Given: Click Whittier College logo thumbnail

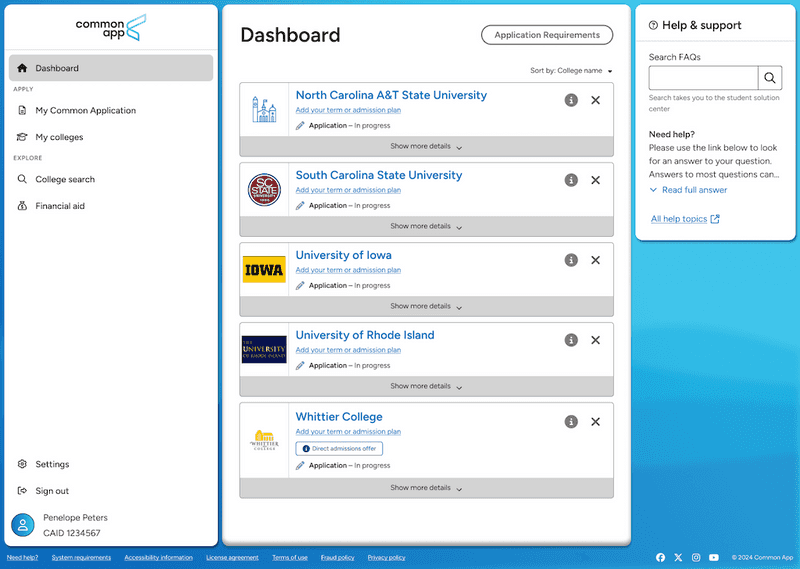Looking at the screenshot, I should (264, 440).
